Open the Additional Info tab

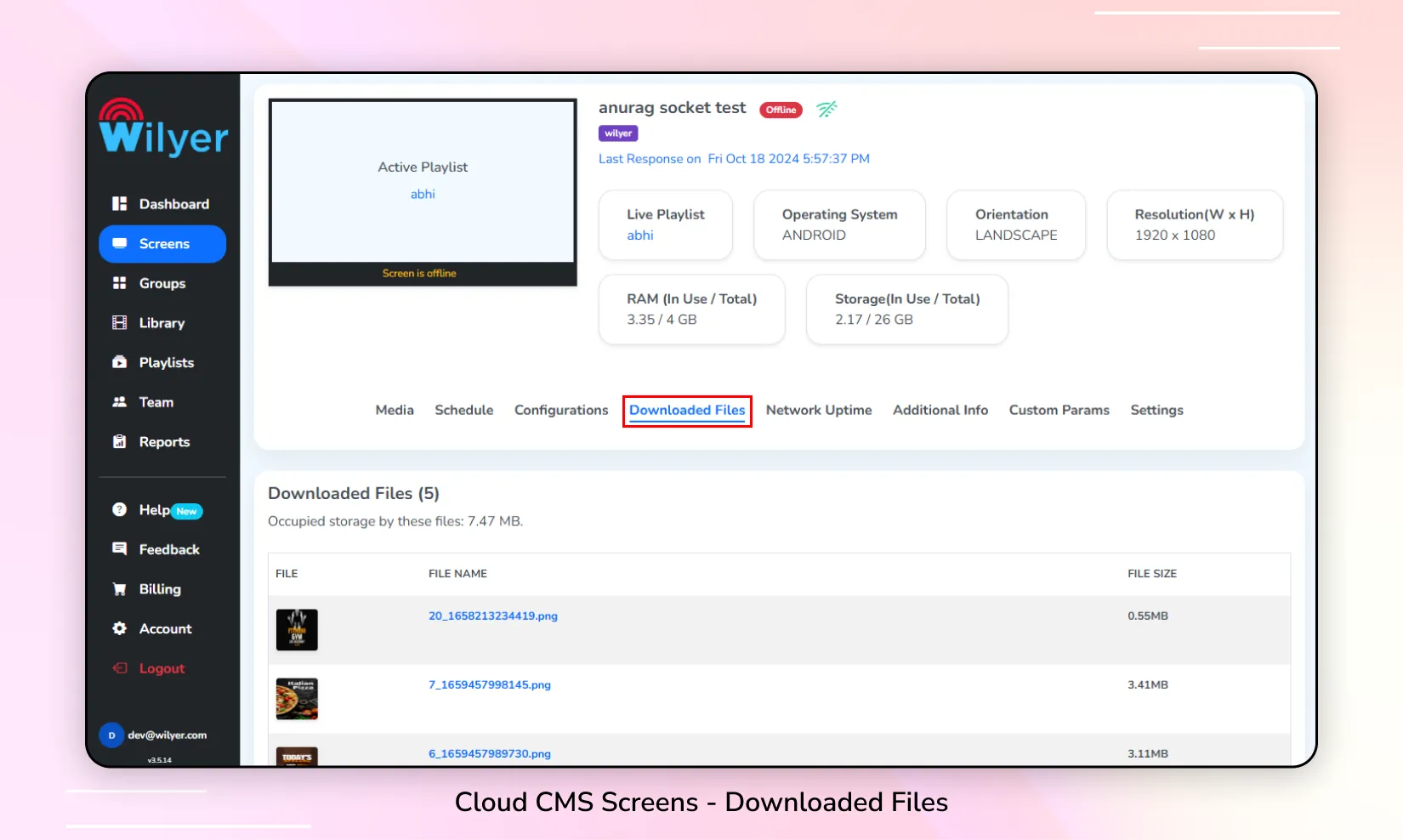[x=940, y=410]
